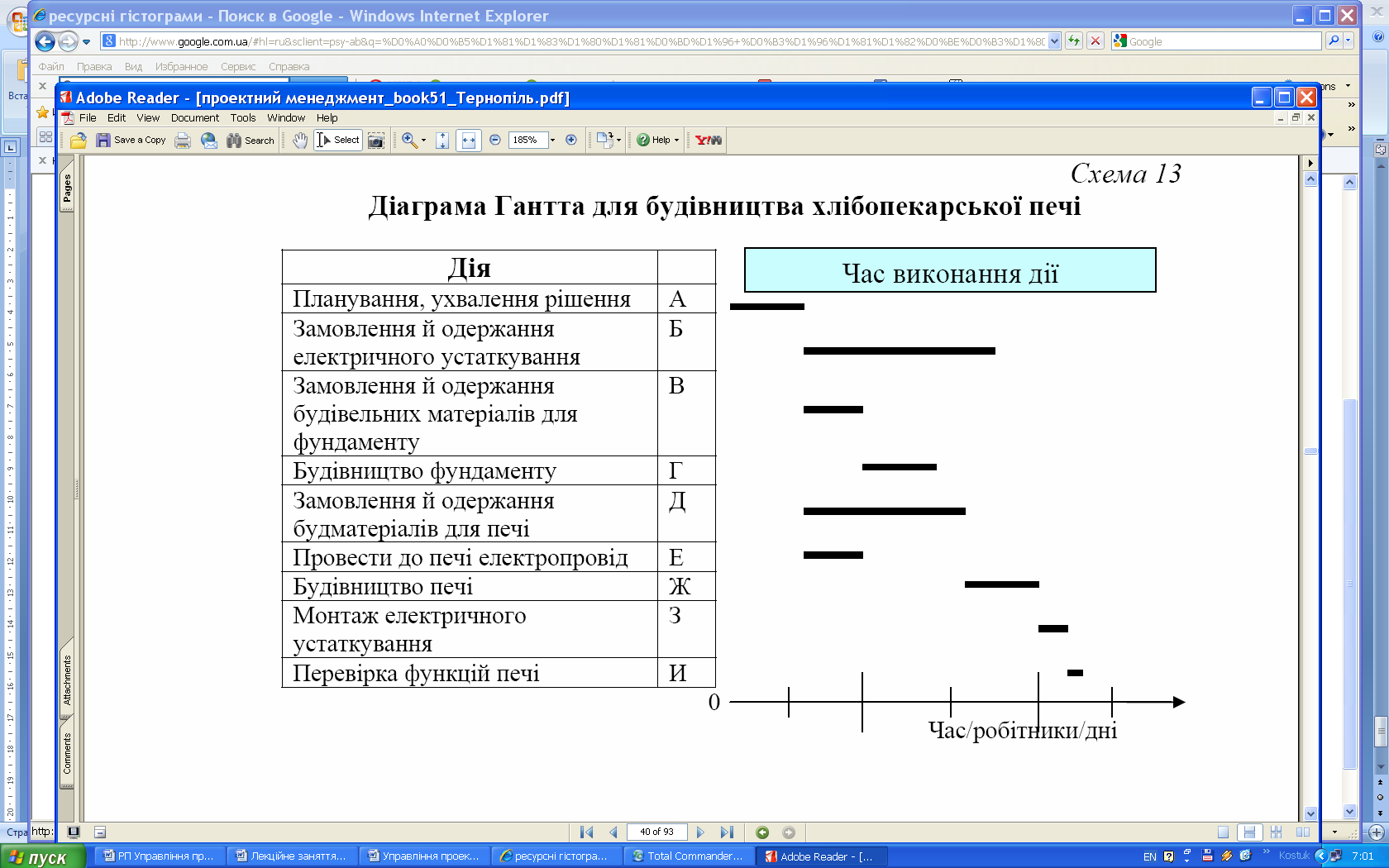1389x868 pixels.
Task: Select Continuous Facing layout icon
Action: (x=1277, y=832)
